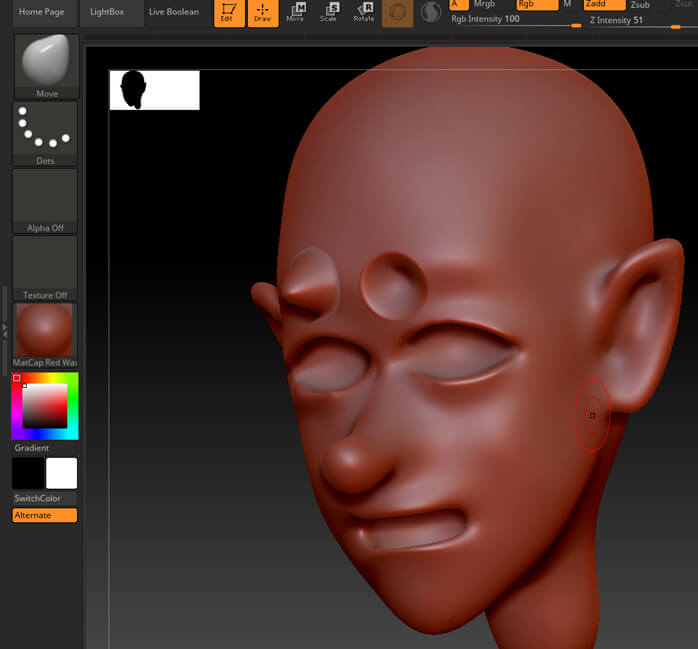Screen dimensions: 698x649
Task: Activate the Draw mode button
Action: (x=263, y=13)
